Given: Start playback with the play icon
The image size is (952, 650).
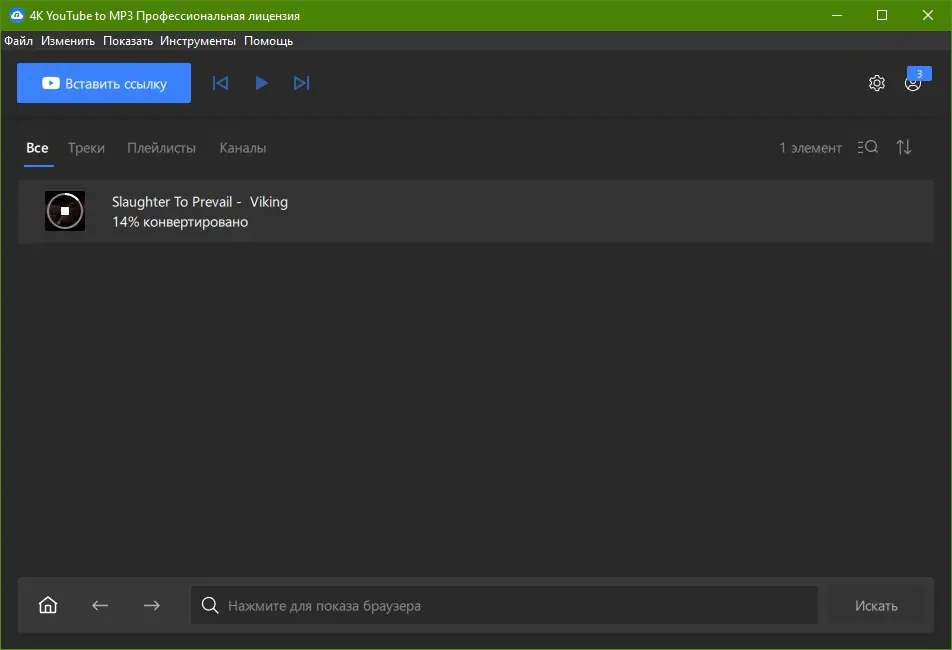Looking at the screenshot, I should click(261, 83).
